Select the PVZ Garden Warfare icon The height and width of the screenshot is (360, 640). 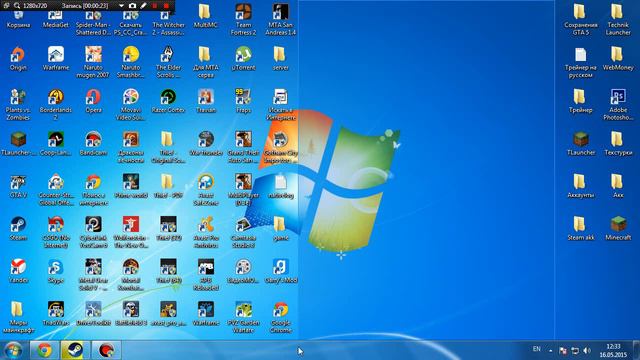(x=243, y=318)
